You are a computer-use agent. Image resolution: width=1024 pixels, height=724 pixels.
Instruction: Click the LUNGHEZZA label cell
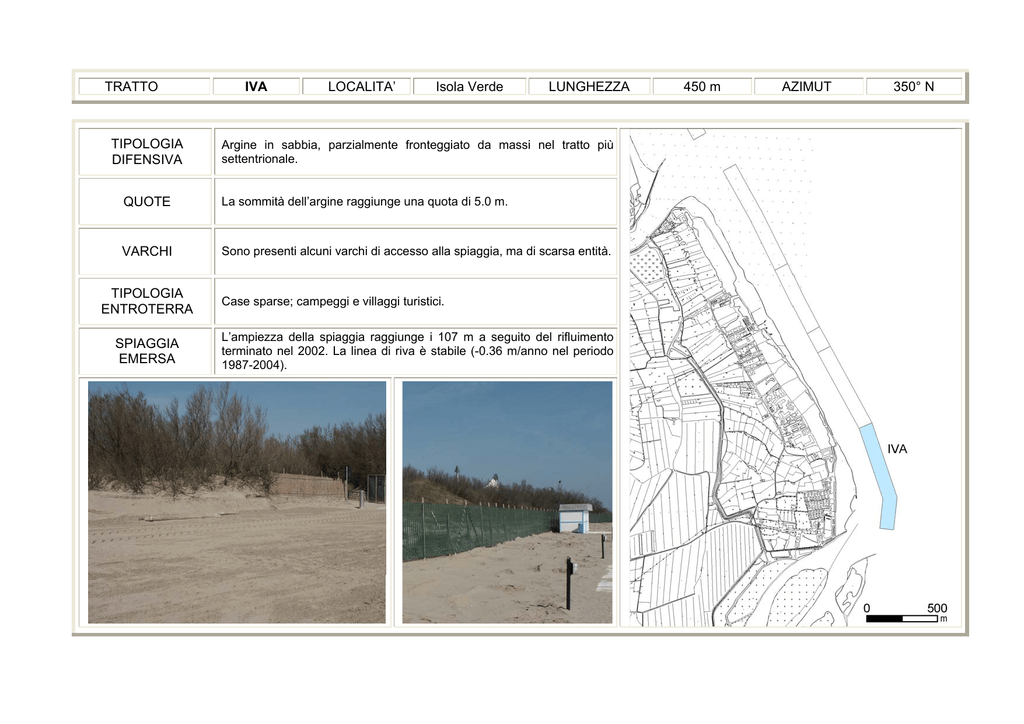(589, 86)
